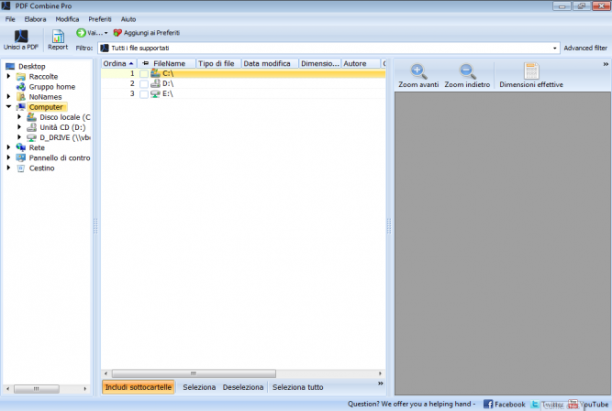Expand the Raccolte tree node

[9, 77]
